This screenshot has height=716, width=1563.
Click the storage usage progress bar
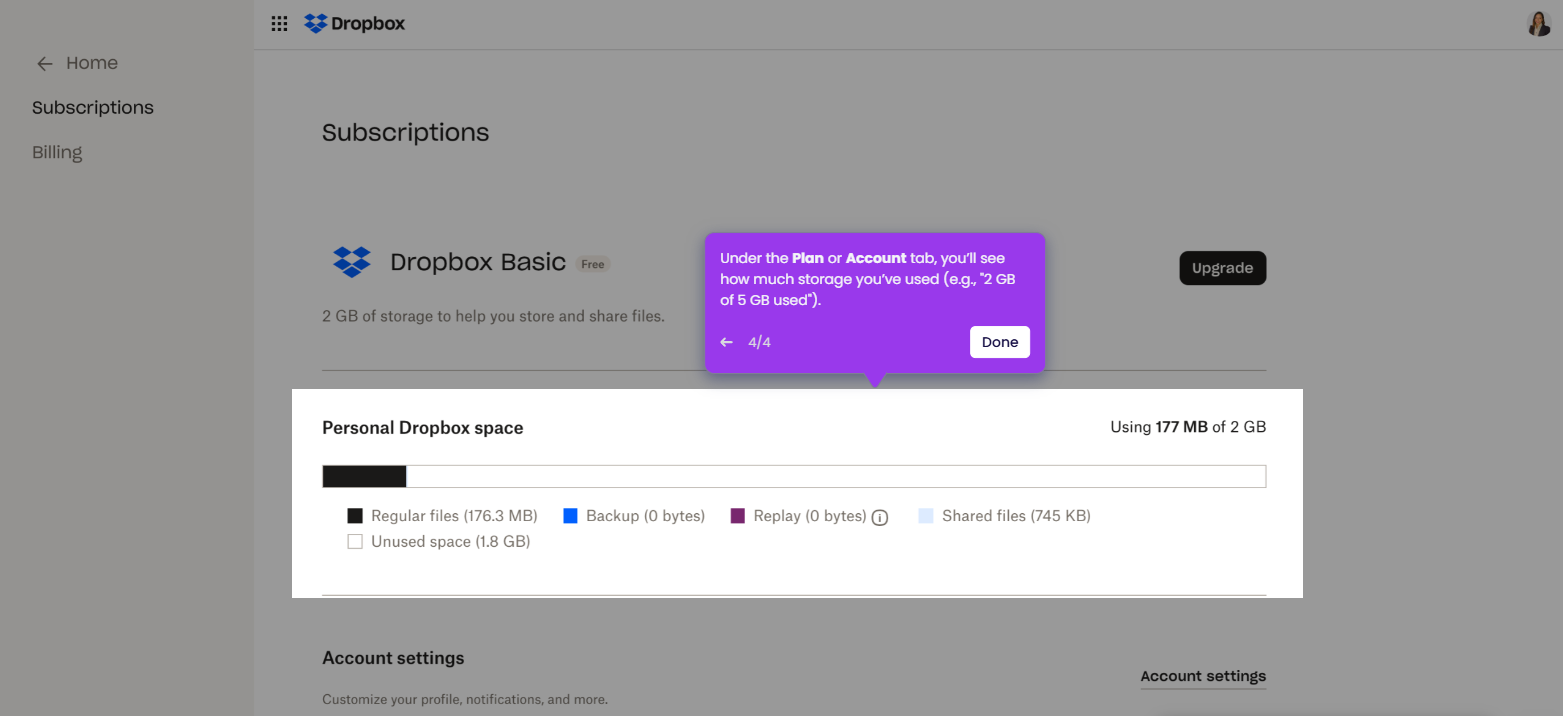pos(794,476)
